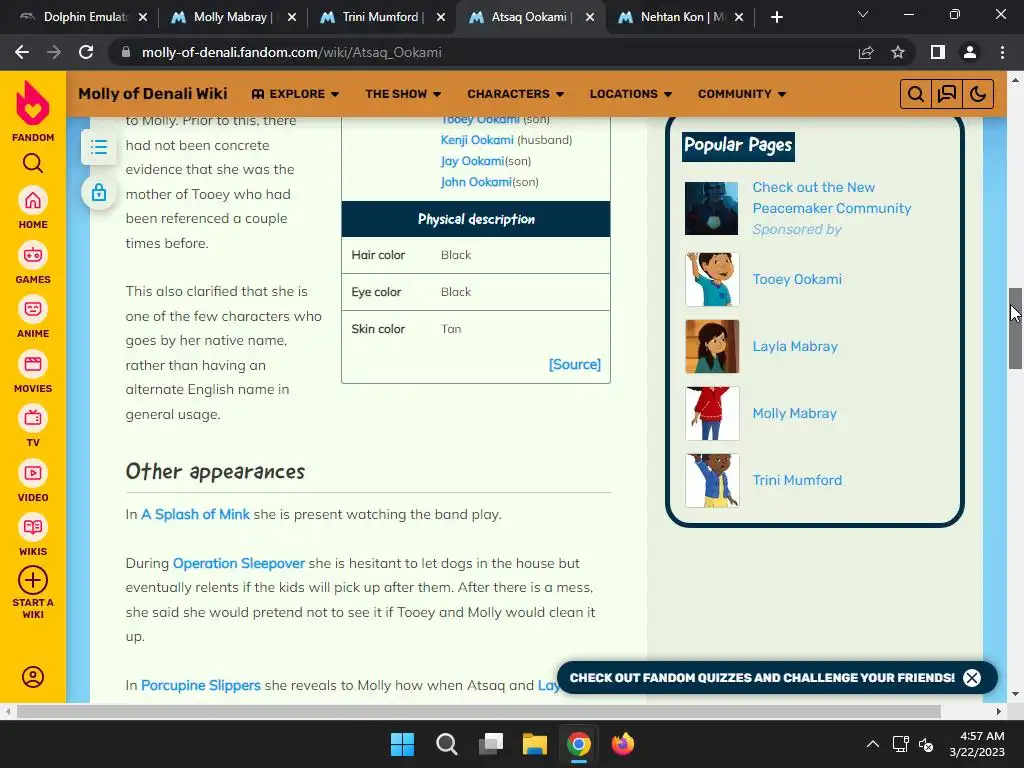
Task: Open Chrome three-dot menu
Action: (x=1002, y=52)
